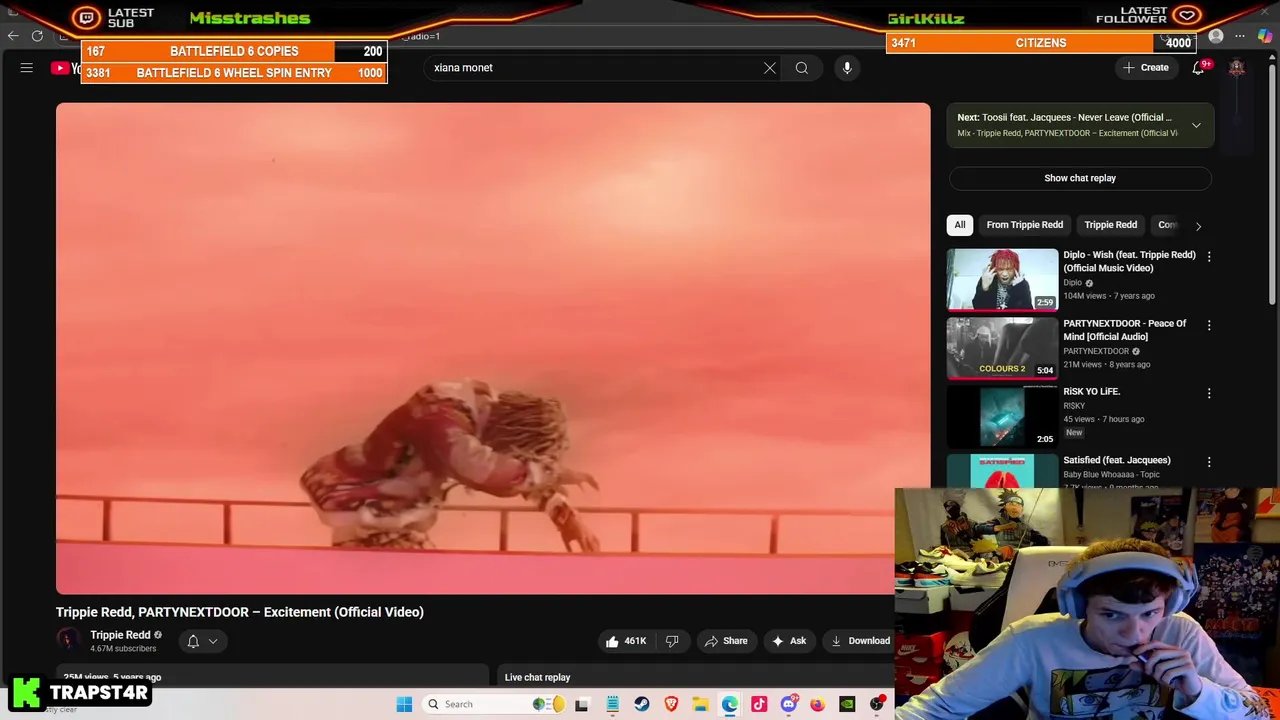
Task: Open the Windows Start menu
Action: point(404,704)
